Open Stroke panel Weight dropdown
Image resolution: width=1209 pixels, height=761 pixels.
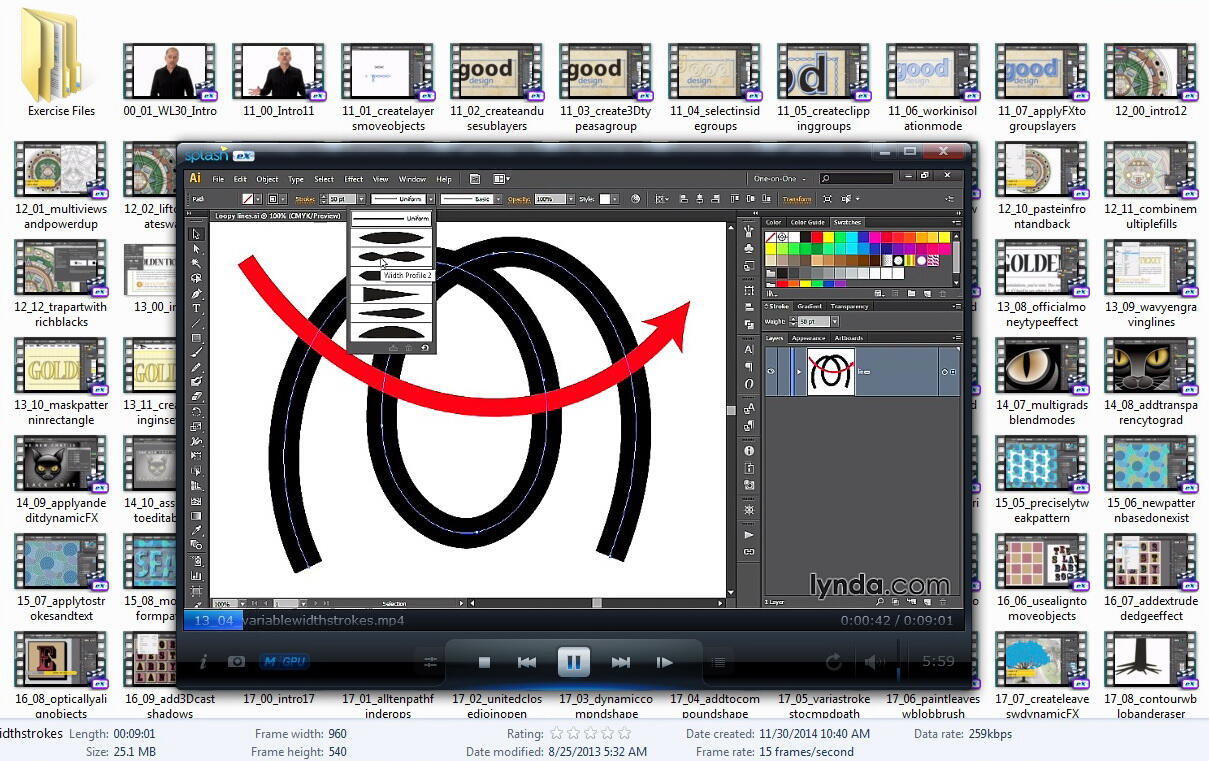coord(835,321)
